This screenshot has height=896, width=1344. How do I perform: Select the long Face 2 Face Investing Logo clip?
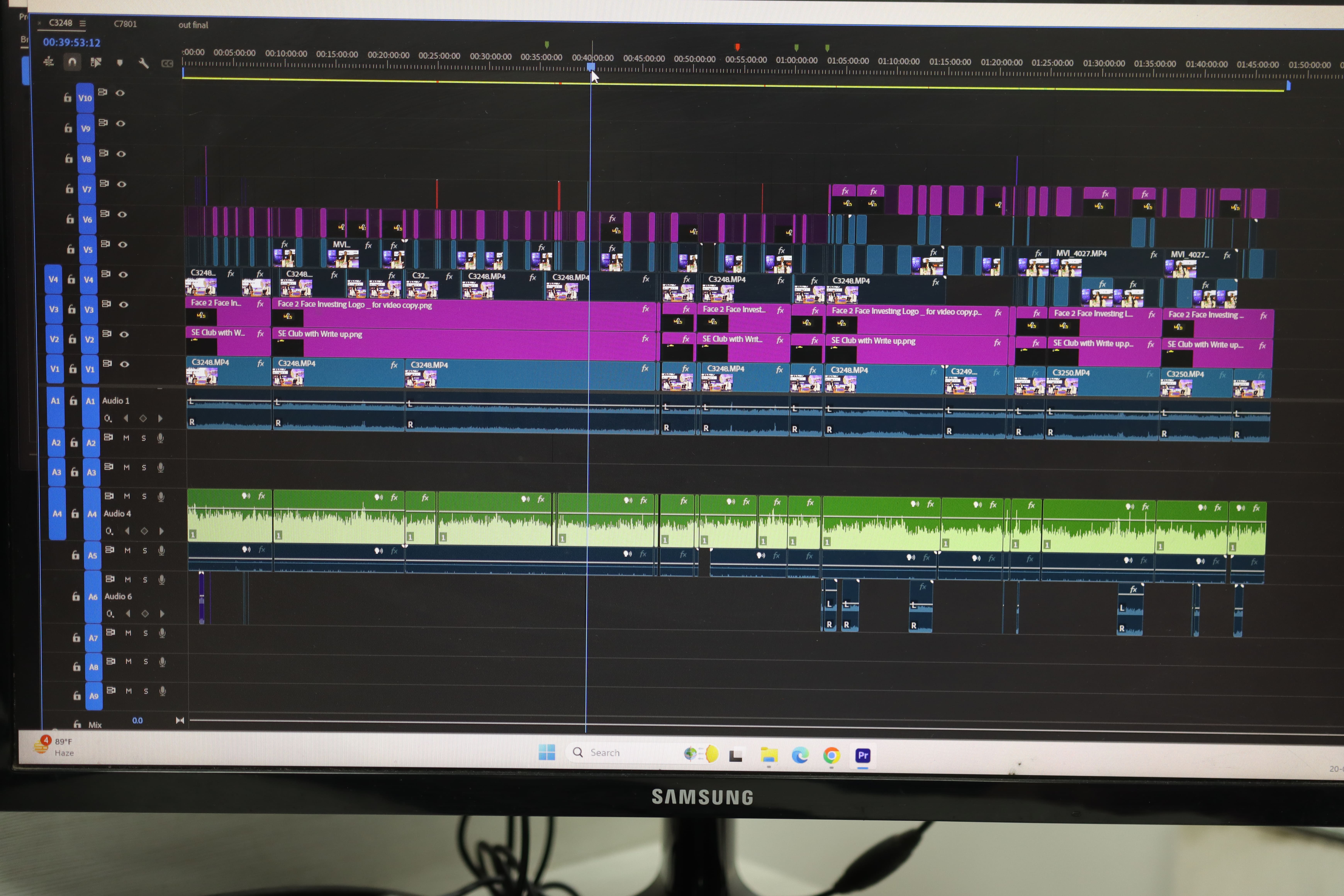point(464,315)
